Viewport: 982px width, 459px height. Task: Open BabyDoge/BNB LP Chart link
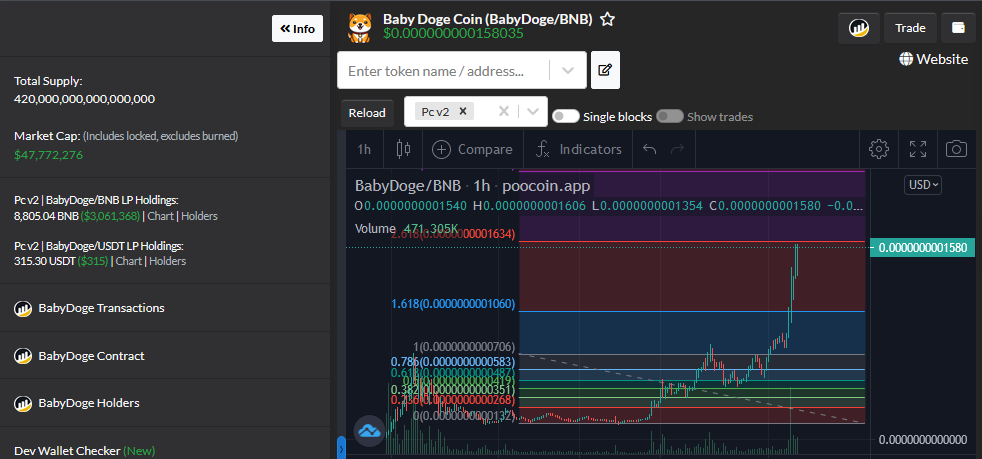point(162,216)
